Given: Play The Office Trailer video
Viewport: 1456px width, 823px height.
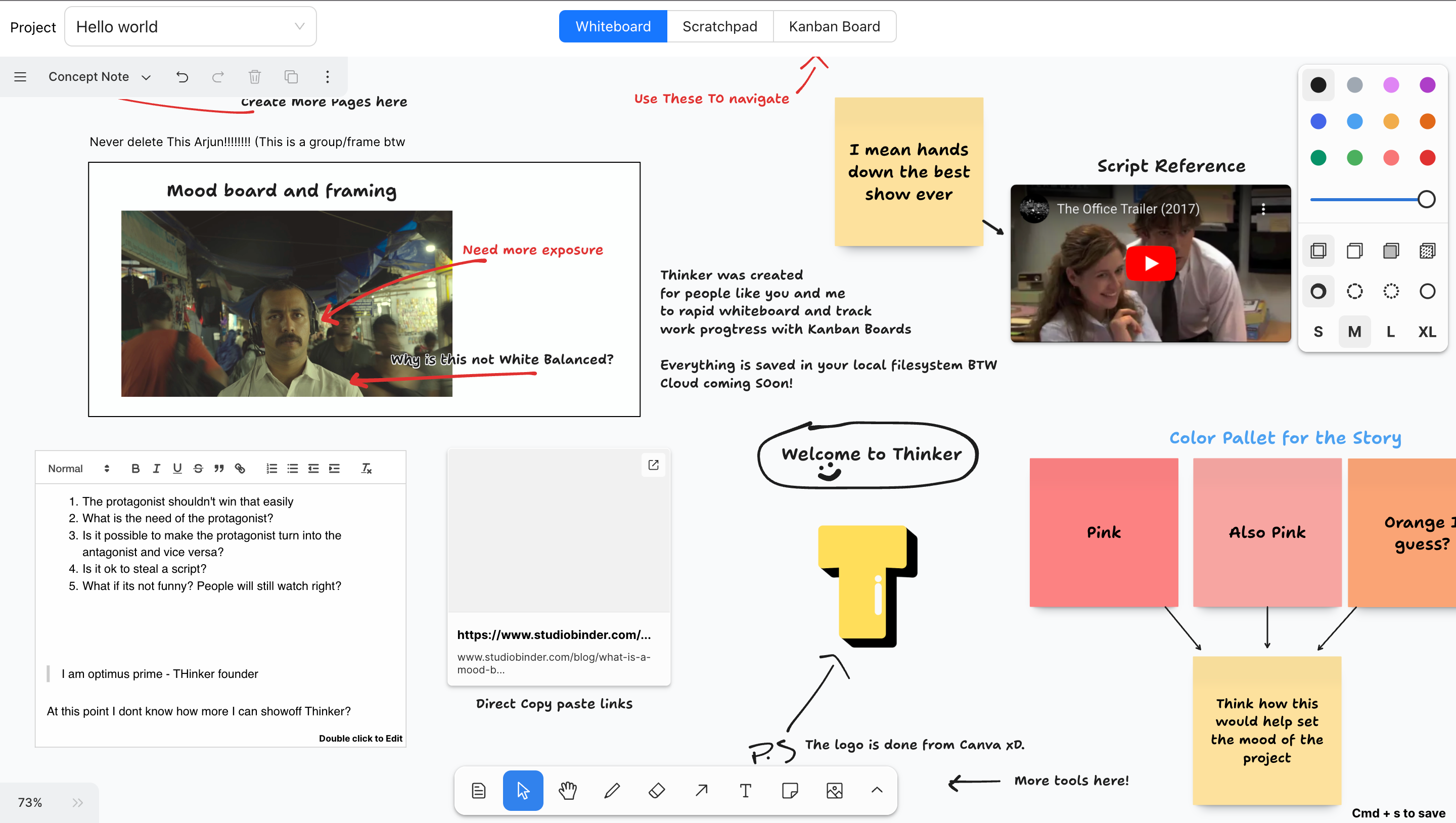Looking at the screenshot, I should click(x=1151, y=263).
